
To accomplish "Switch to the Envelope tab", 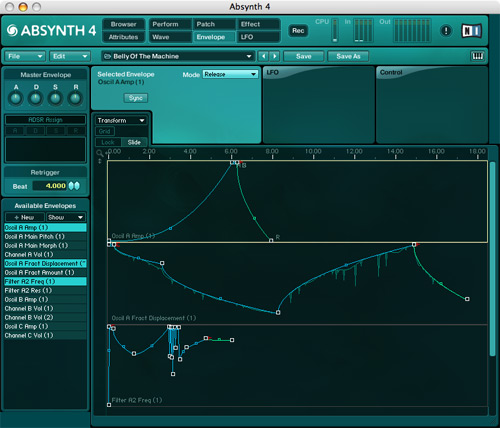I will (214, 37).
